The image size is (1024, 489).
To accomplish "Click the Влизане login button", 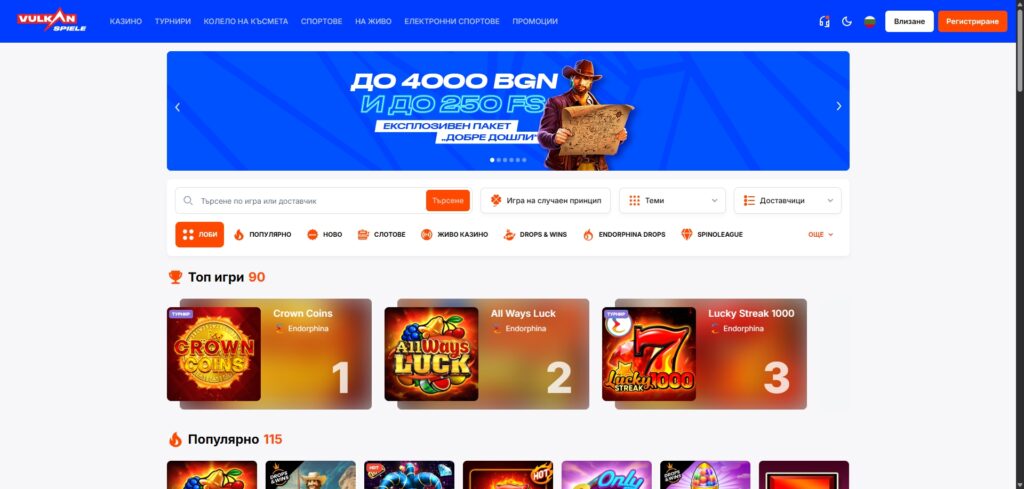I will pos(909,22).
